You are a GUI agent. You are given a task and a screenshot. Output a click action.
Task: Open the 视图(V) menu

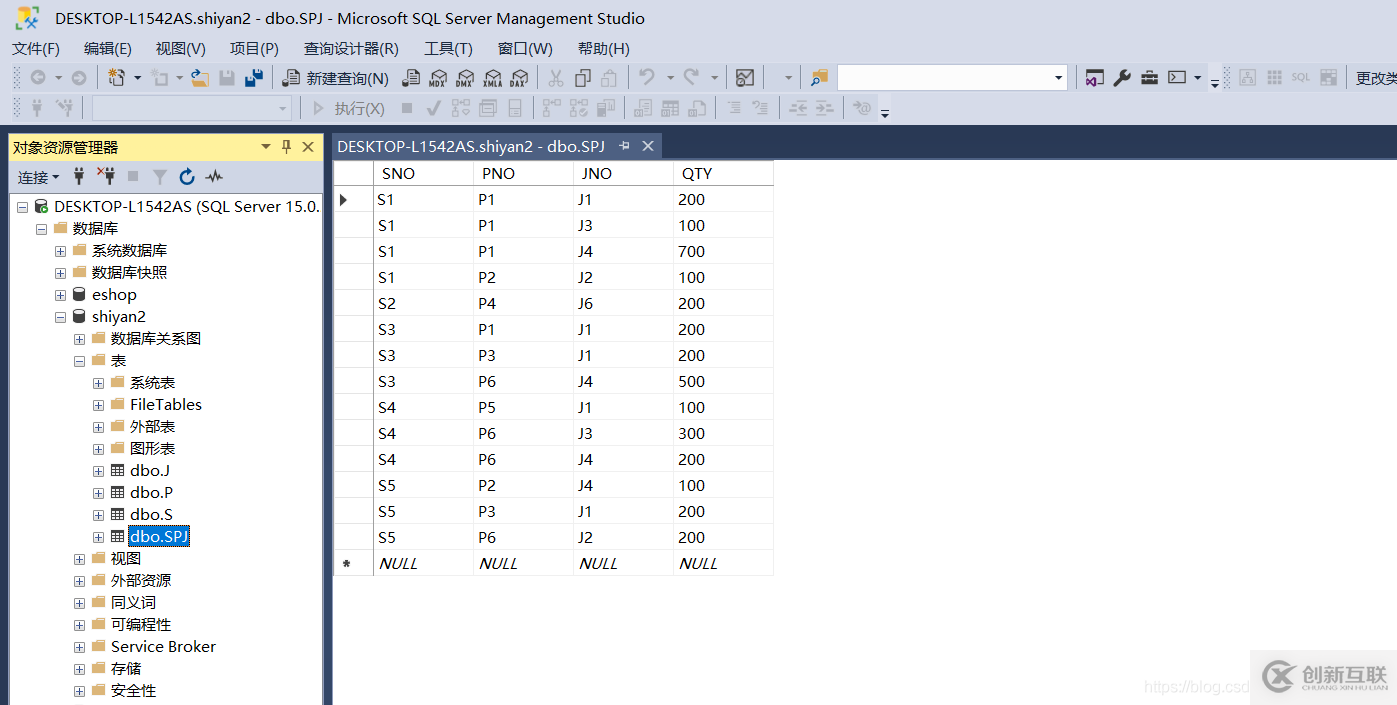click(181, 48)
